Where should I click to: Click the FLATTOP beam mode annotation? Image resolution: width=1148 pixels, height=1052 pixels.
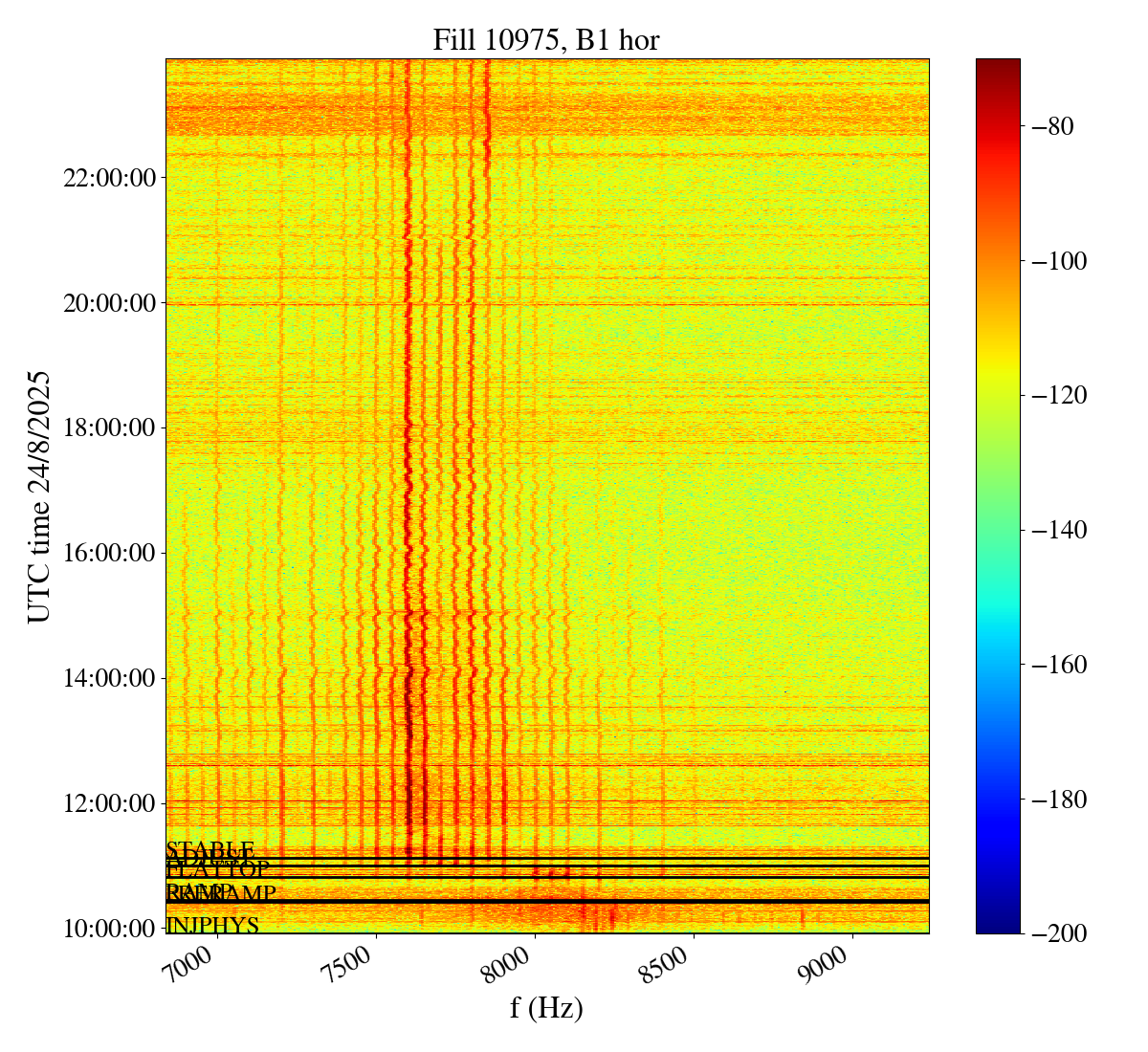click(x=218, y=870)
